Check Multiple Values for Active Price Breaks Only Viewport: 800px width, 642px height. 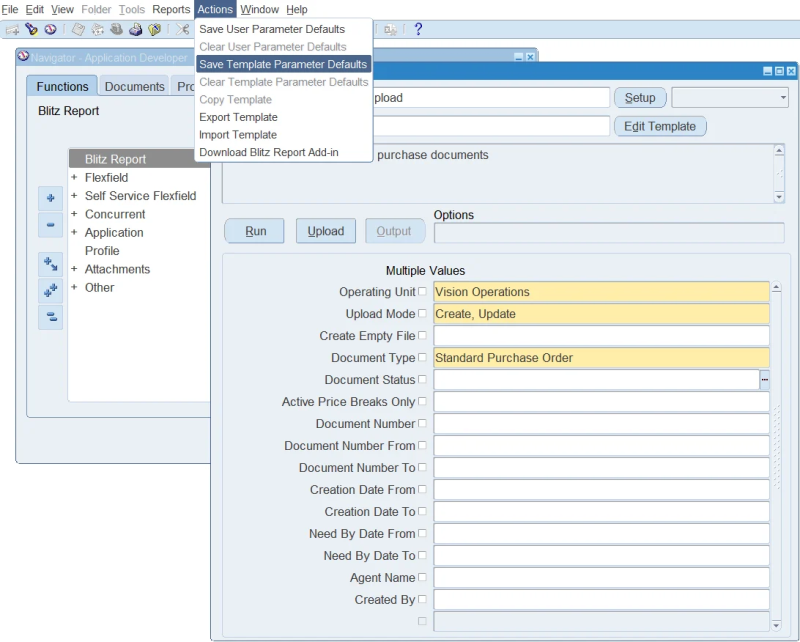pyautogui.click(x=422, y=401)
